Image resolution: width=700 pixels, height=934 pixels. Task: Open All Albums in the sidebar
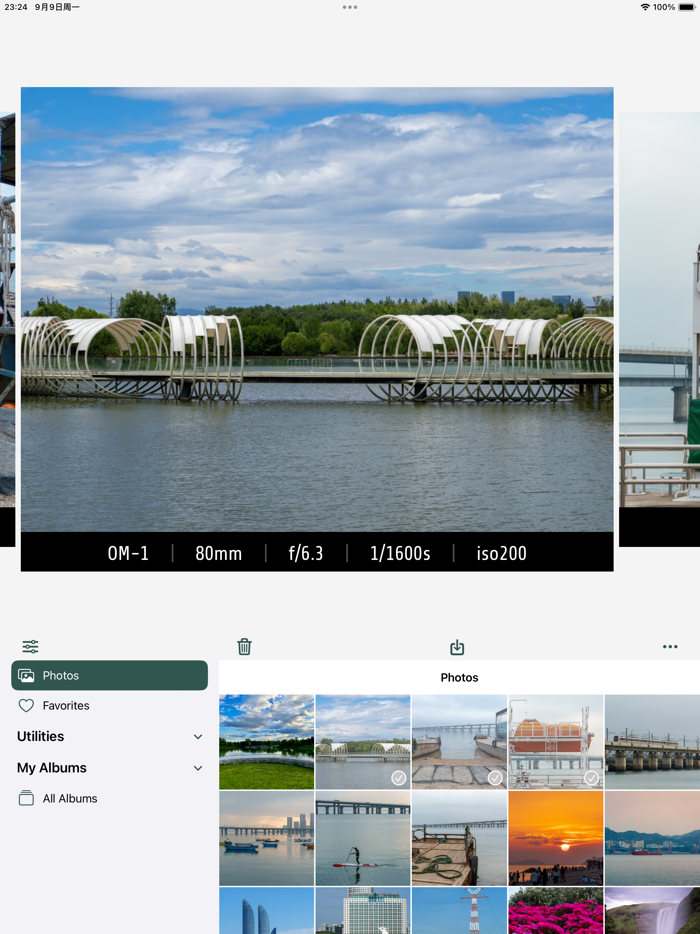[110, 798]
